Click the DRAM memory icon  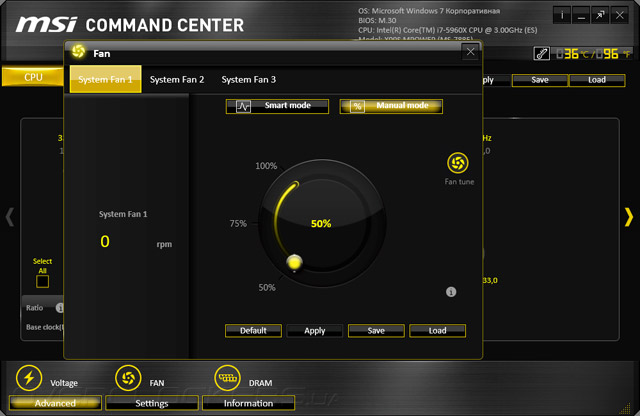click(x=228, y=378)
